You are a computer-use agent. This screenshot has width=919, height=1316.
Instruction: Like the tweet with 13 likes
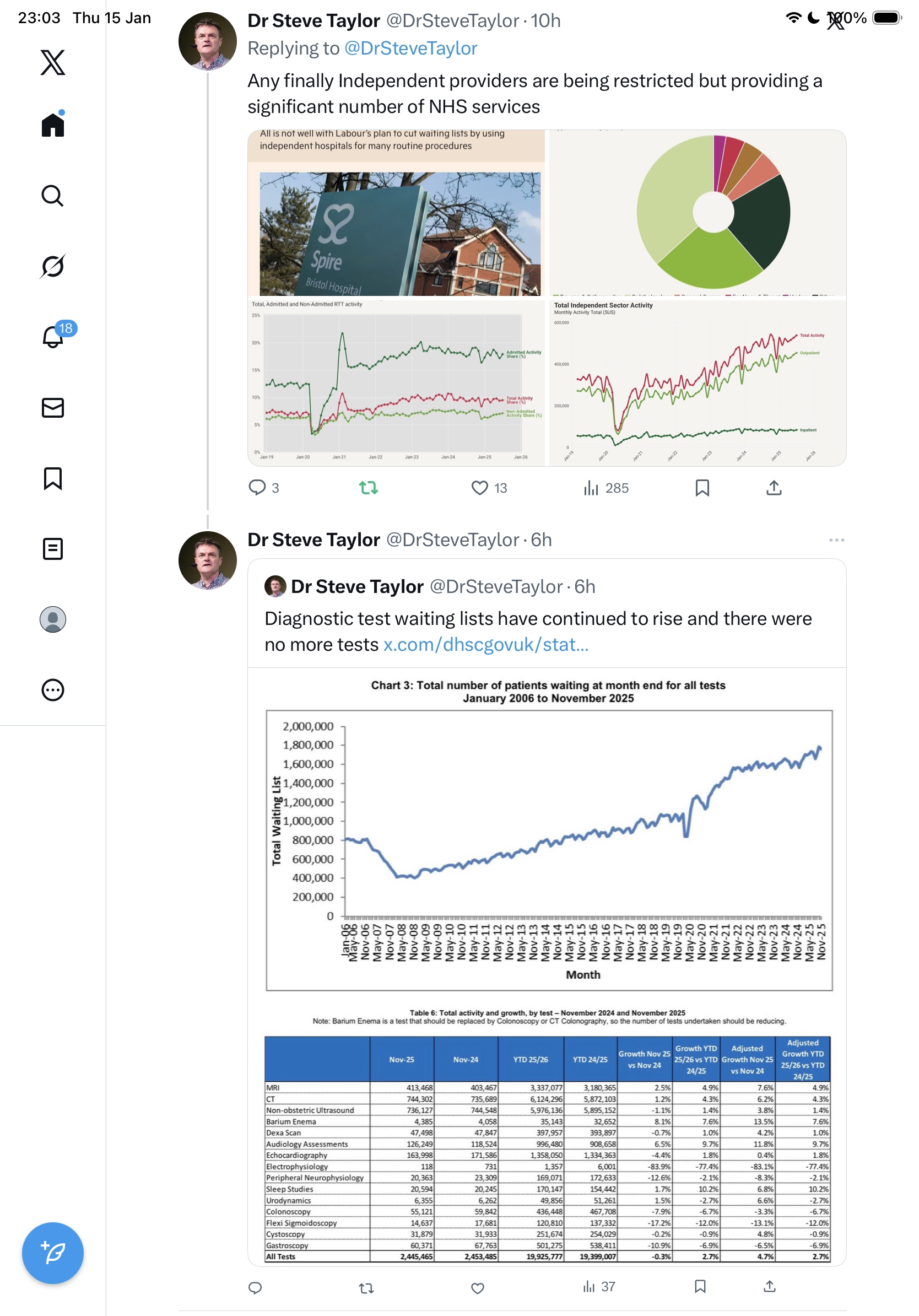click(x=479, y=488)
